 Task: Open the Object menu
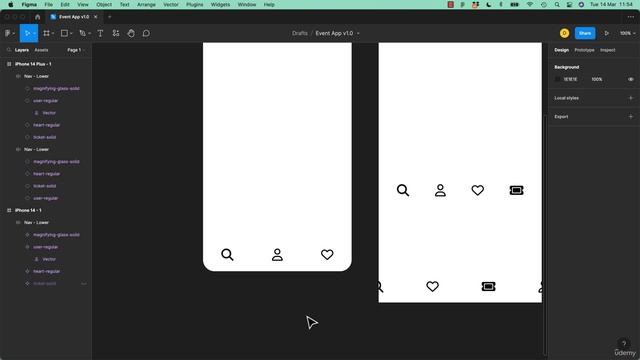click(x=104, y=4)
